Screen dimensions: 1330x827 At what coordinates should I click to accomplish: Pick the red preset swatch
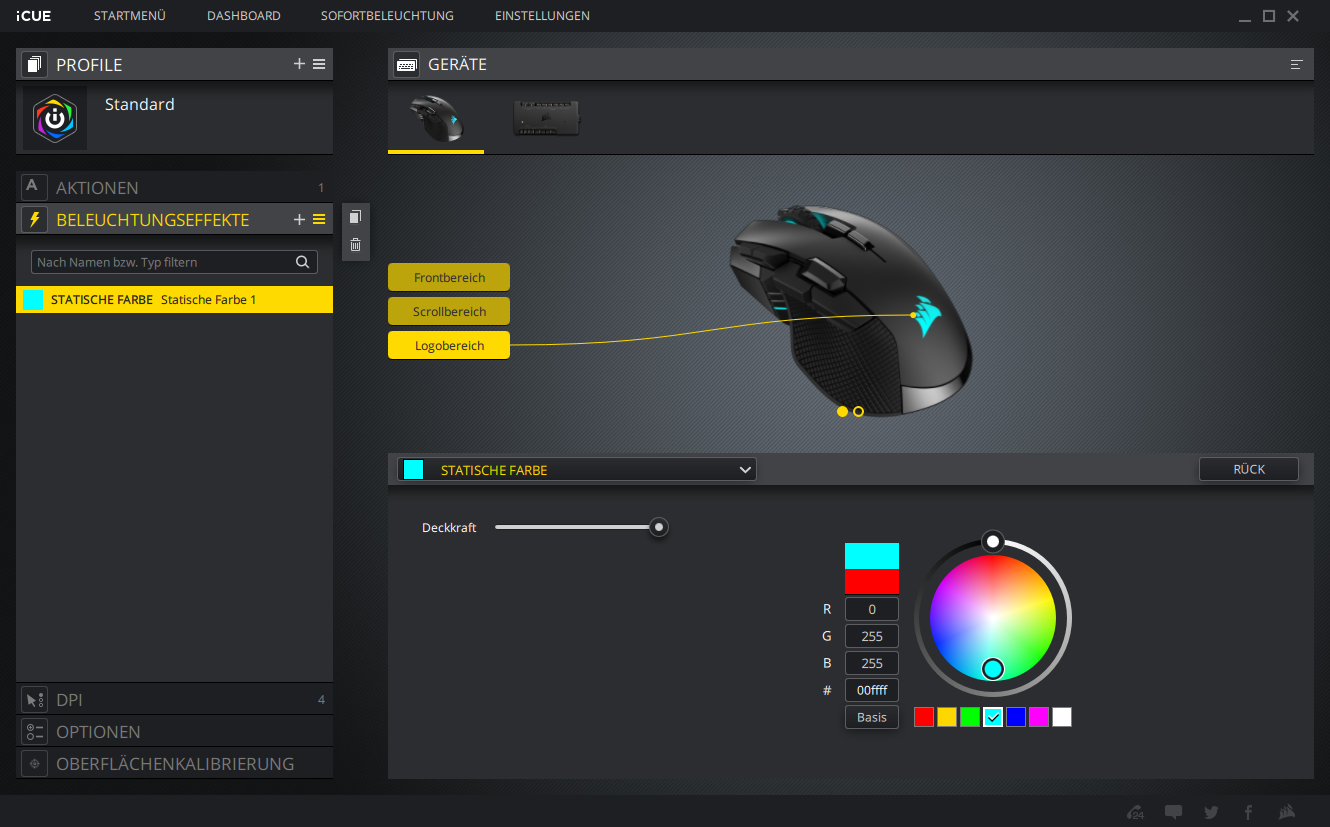[924, 717]
